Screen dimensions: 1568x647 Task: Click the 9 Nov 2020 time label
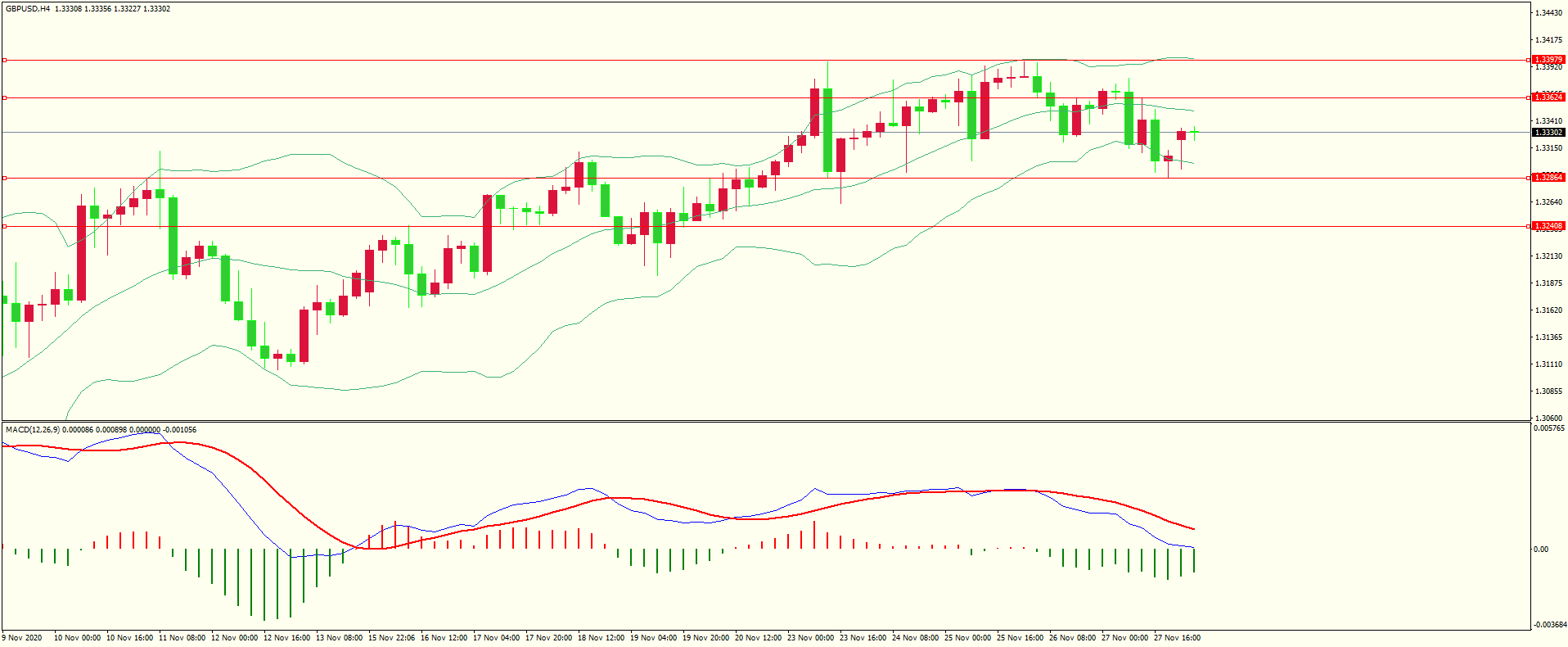coord(22,638)
